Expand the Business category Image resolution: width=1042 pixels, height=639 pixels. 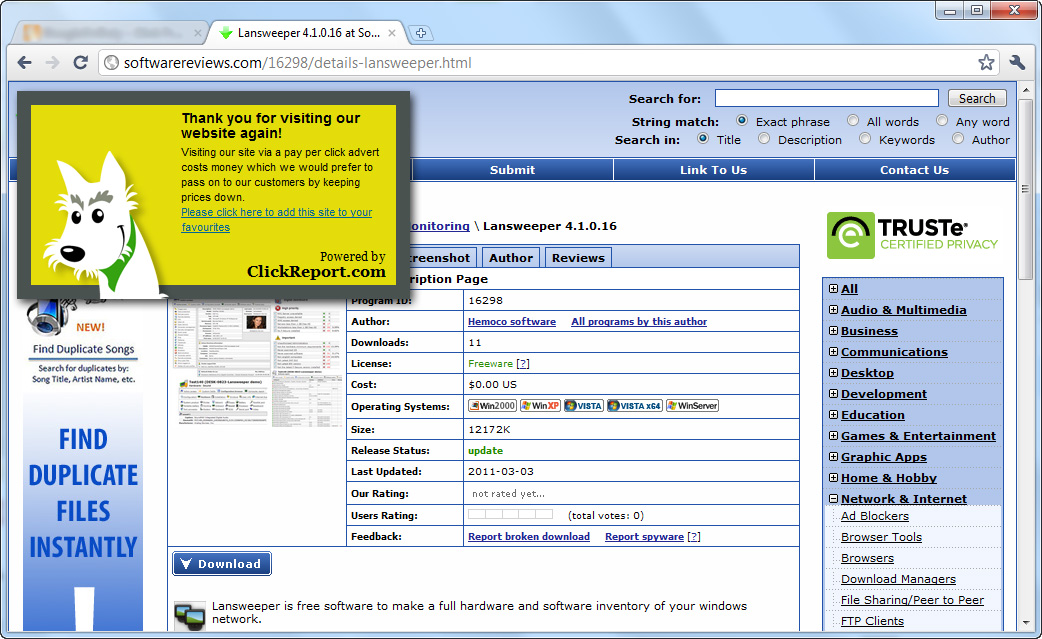point(833,331)
